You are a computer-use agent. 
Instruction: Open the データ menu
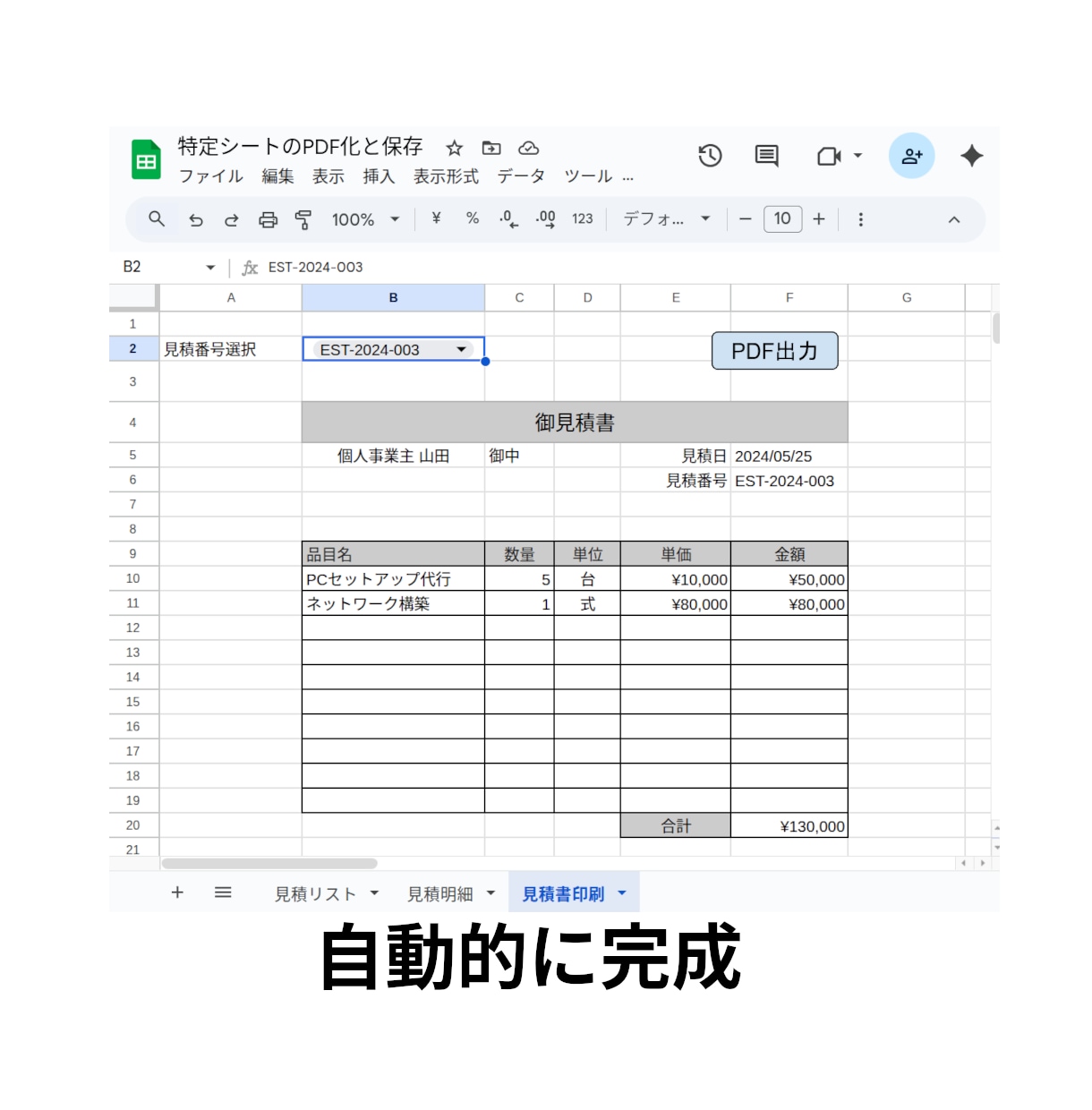click(x=521, y=176)
